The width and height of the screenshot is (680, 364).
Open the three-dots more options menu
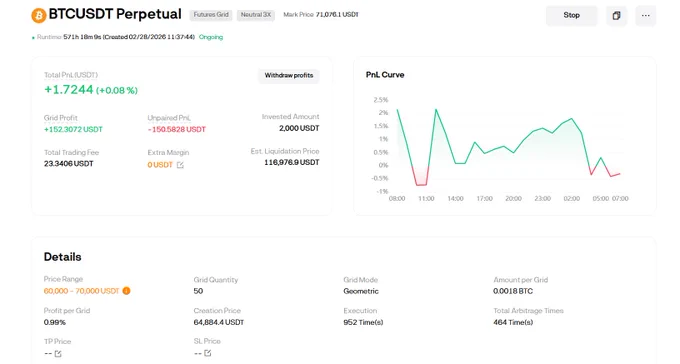(646, 16)
